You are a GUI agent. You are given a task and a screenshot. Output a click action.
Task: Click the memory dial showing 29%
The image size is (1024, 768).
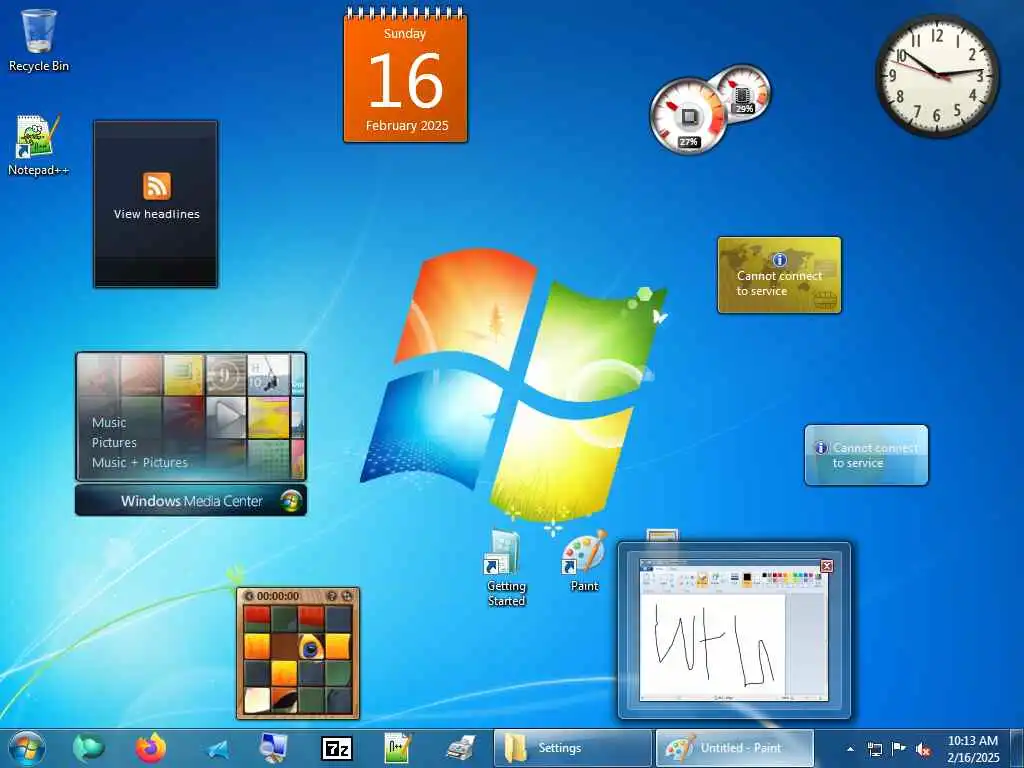click(744, 91)
